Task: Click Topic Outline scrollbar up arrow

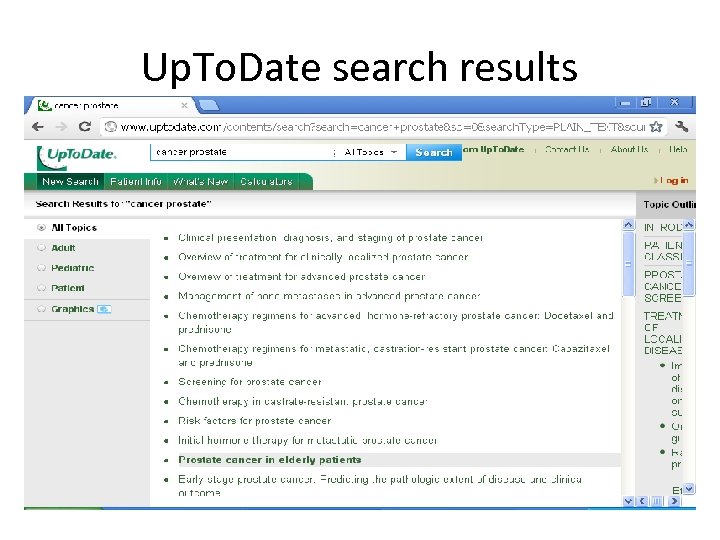Action: click(x=689, y=225)
